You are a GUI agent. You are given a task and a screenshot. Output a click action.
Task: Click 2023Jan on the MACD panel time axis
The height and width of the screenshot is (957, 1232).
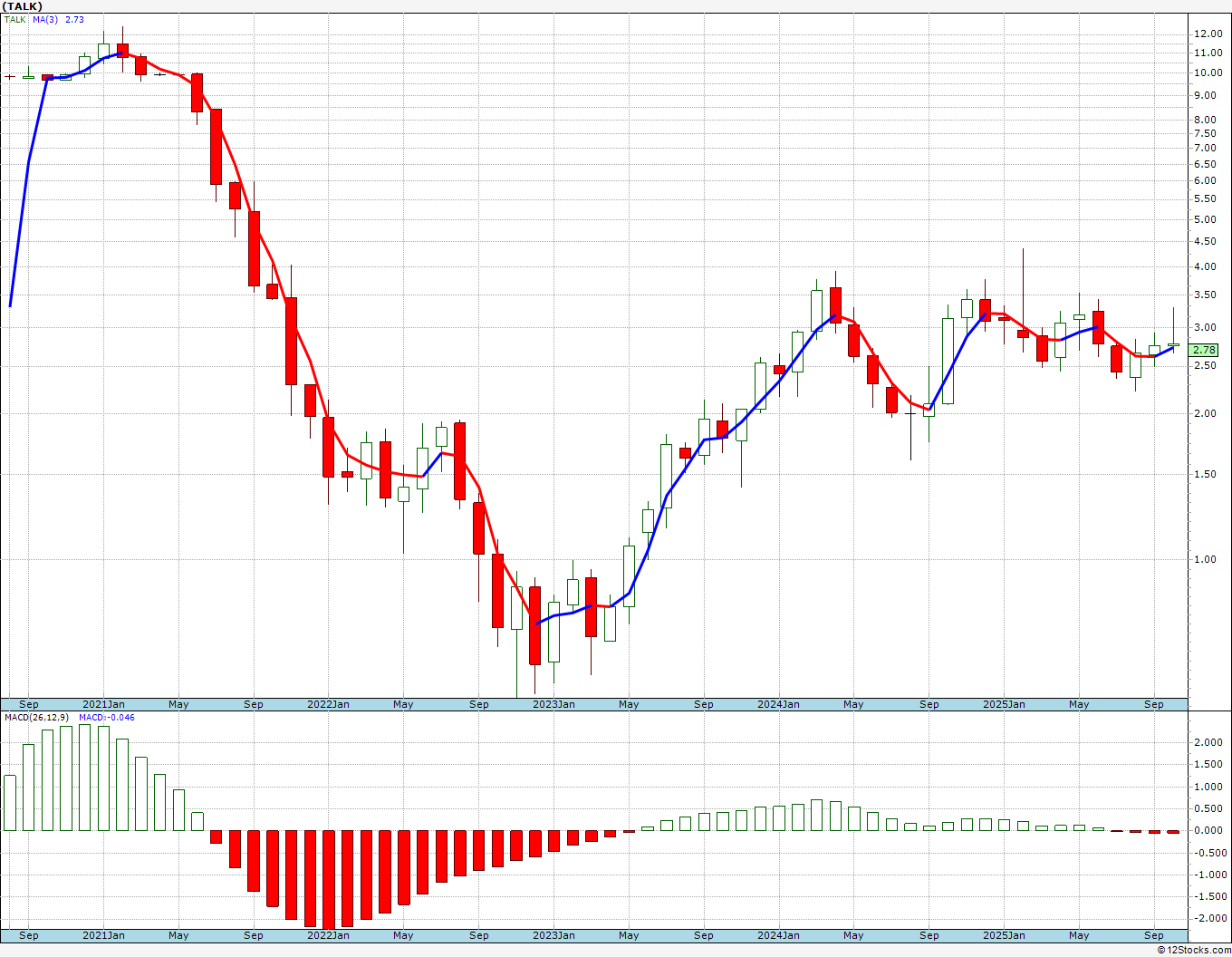point(553,935)
